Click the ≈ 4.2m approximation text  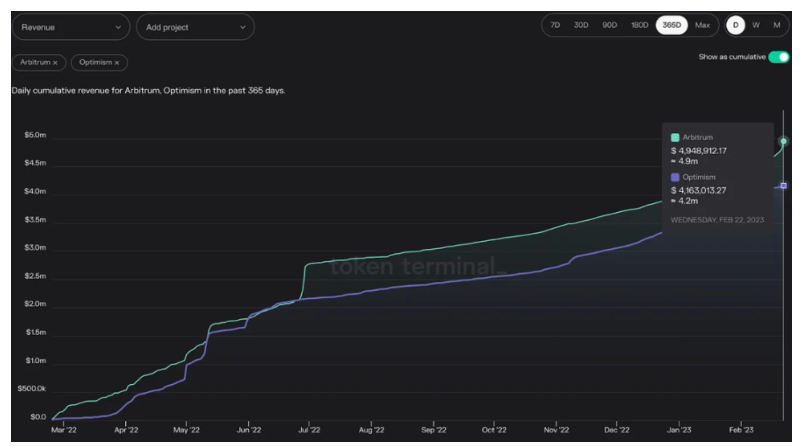pos(684,201)
